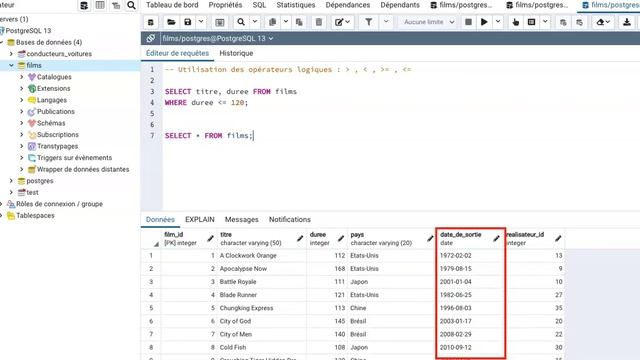640x360 pixels.
Task: Click the select-all corner cell of results grid
Action: click(150, 238)
